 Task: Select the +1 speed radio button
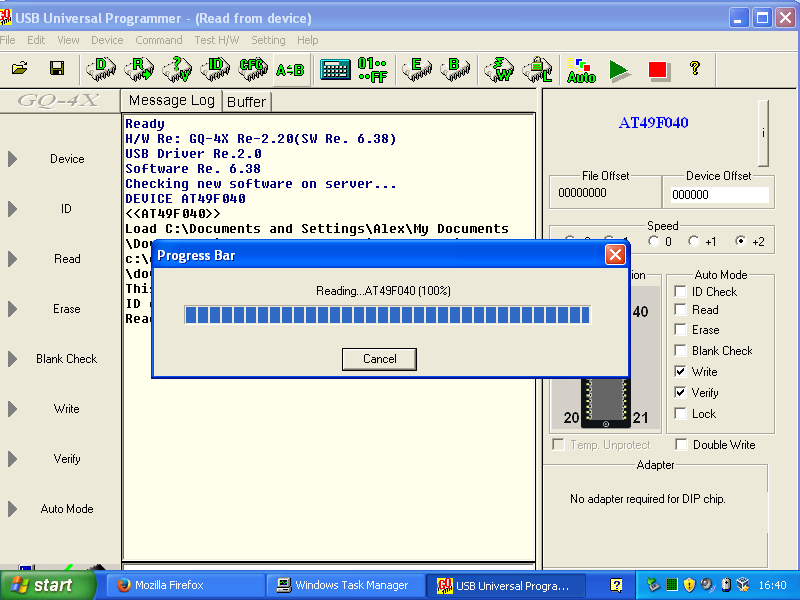tap(696, 241)
